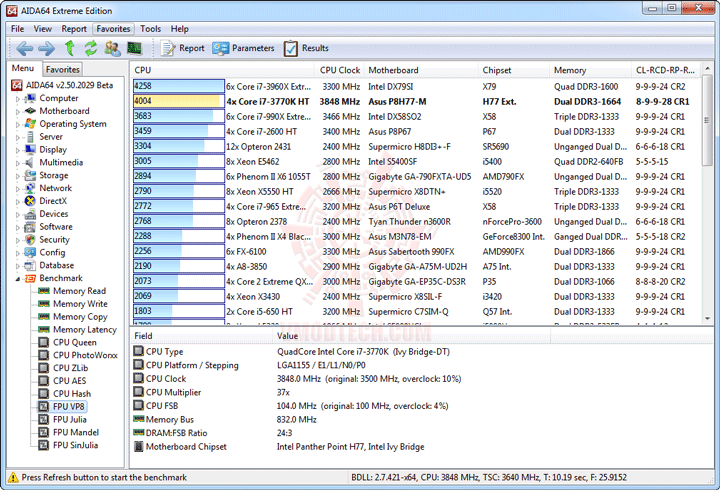Open the Results toolbar button
The width and height of the screenshot is (720, 490).
[x=306, y=48]
